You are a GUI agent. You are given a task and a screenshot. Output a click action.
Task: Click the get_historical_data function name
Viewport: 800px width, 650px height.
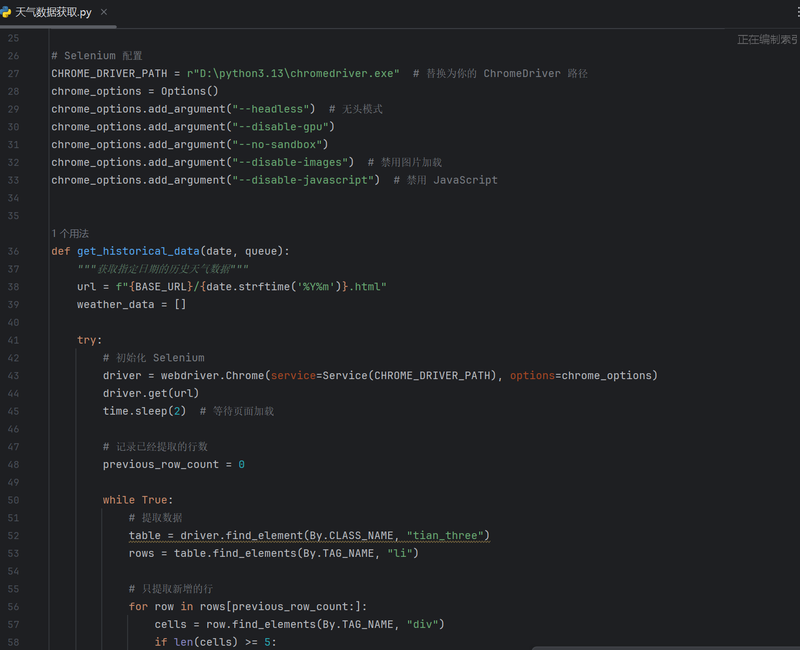pos(138,251)
